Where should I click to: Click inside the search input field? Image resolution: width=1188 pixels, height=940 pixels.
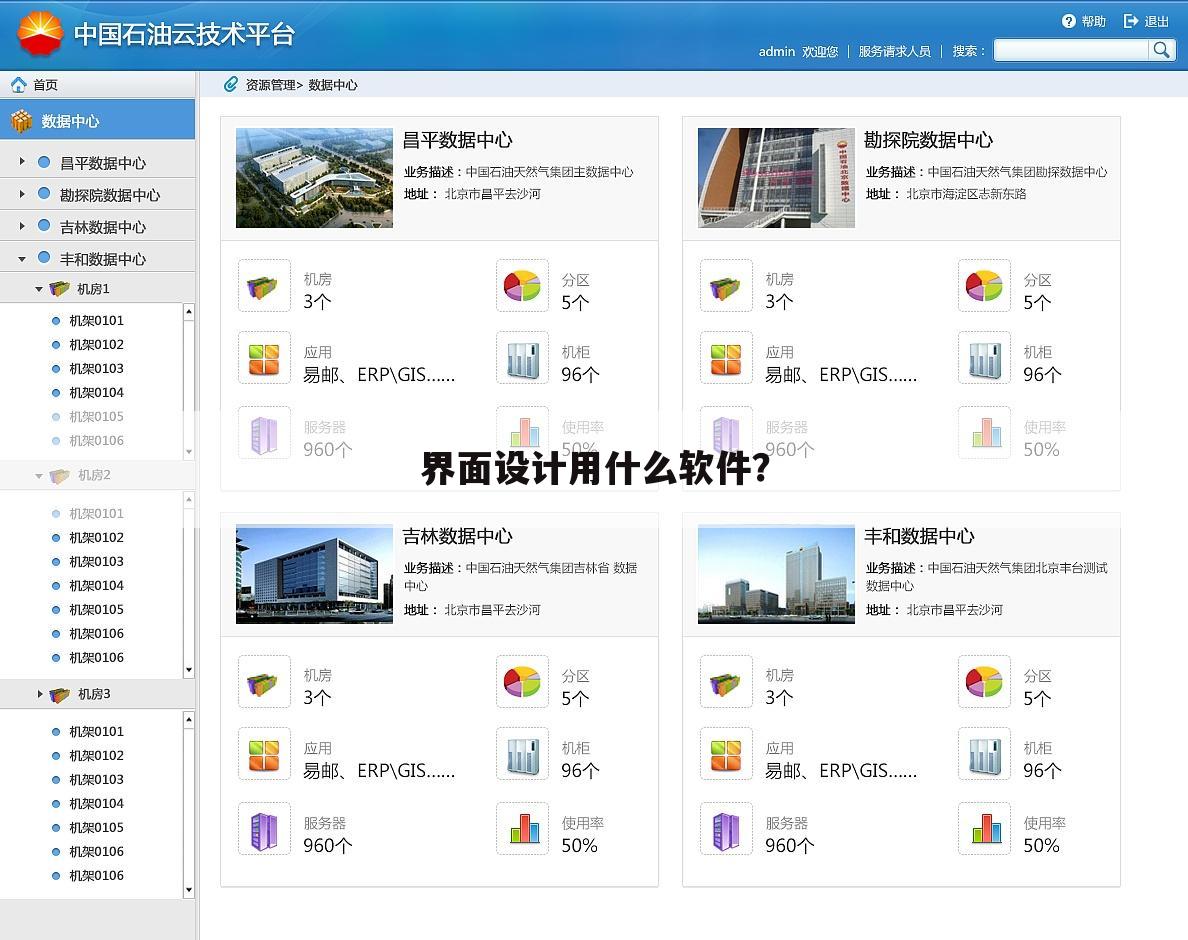point(1070,50)
